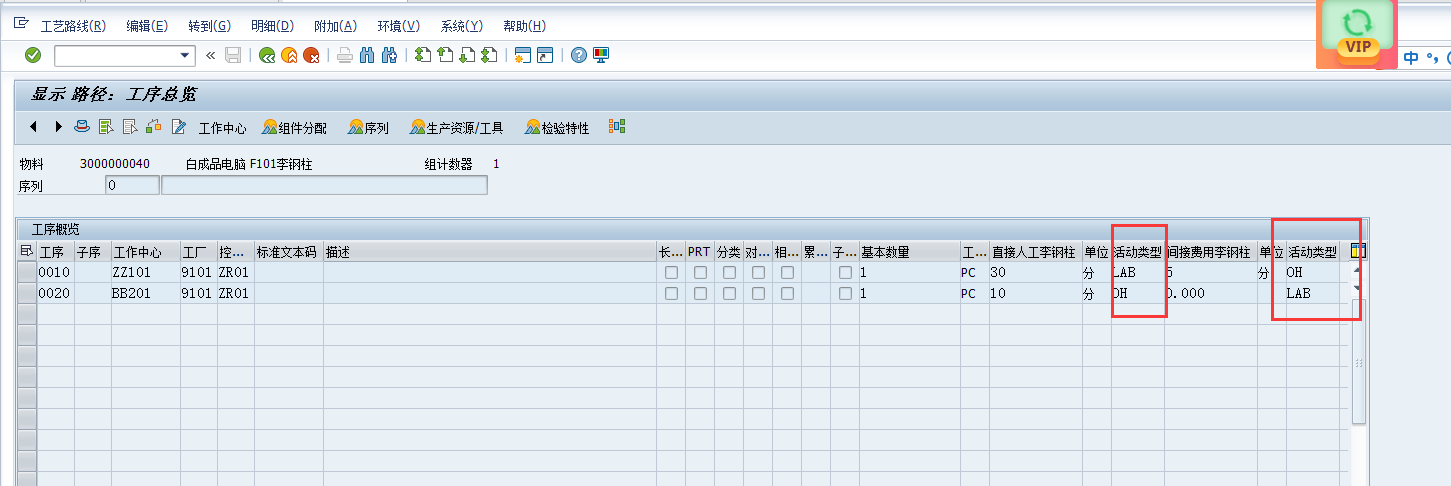This screenshot has width=1451, height=486.
Task: Open the 转到(G) menu
Action: pos(209,26)
